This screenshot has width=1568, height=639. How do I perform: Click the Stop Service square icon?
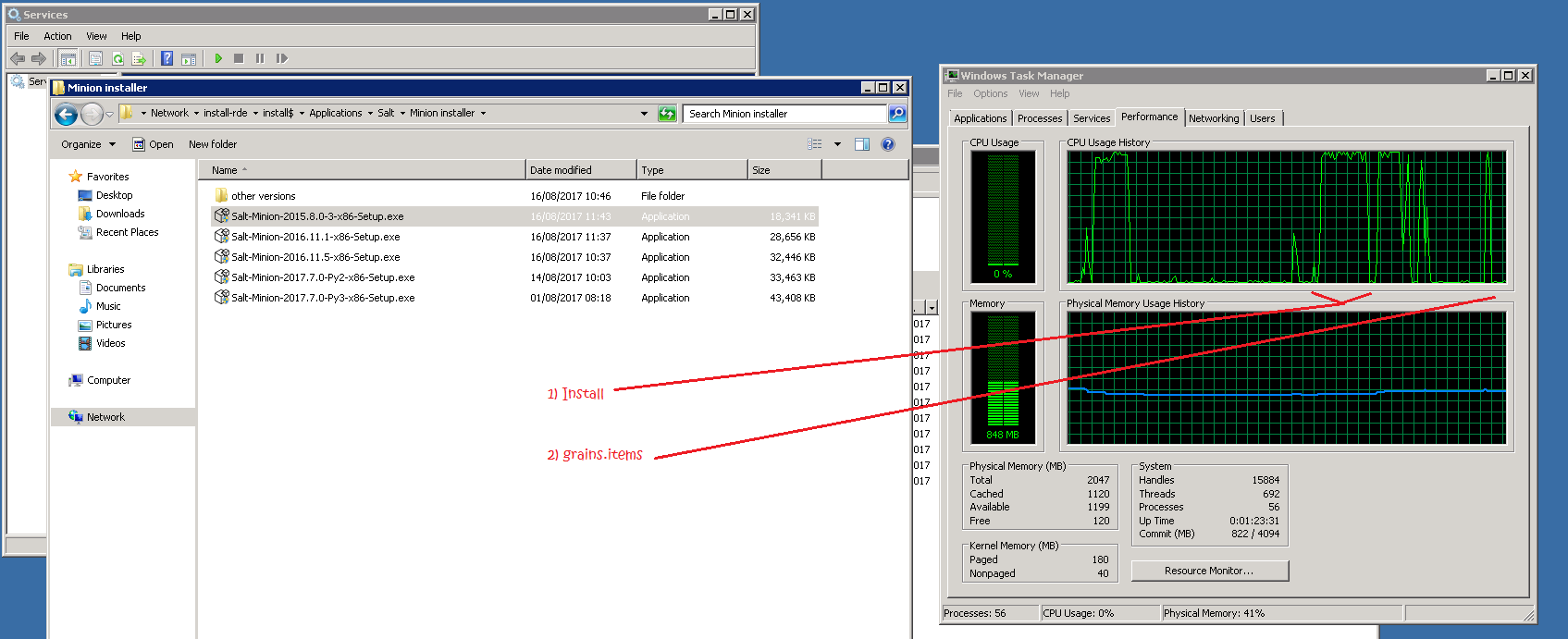coord(239,58)
